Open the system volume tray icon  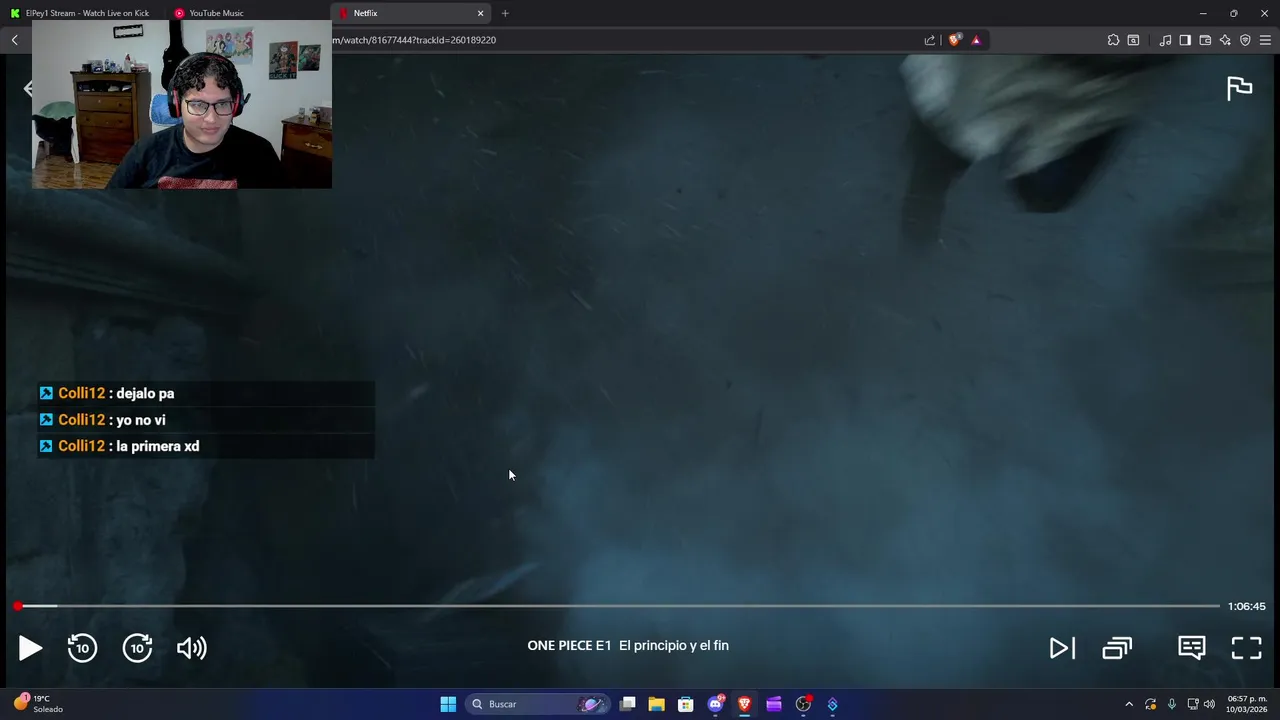[x=1209, y=704]
